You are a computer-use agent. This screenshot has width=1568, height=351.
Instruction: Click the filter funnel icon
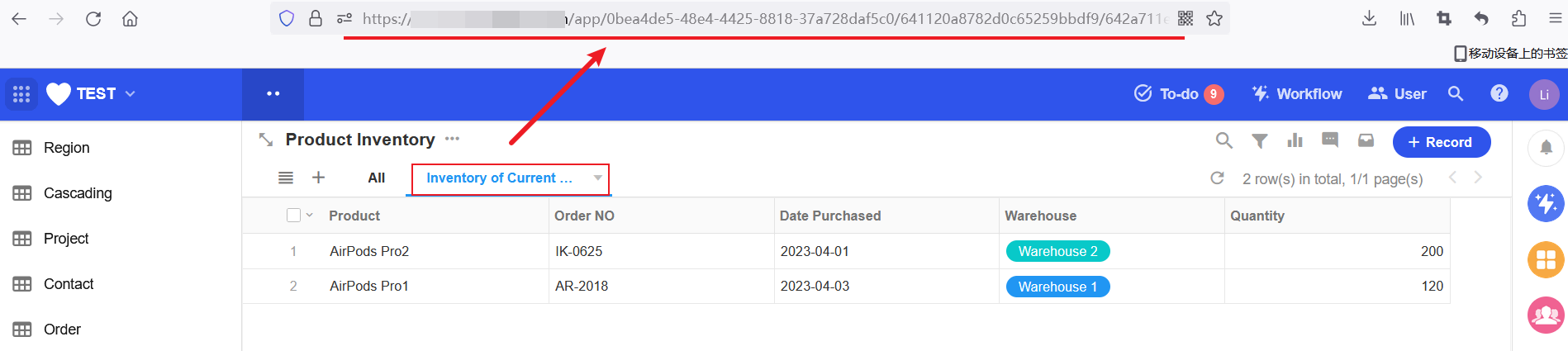click(1259, 141)
